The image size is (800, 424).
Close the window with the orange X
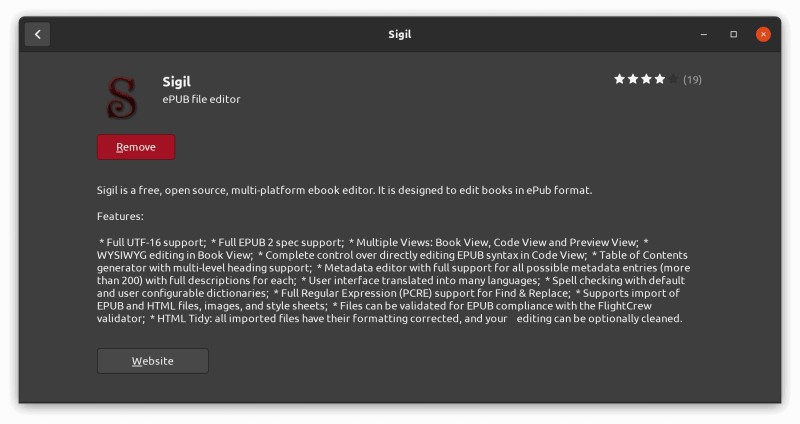tap(763, 34)
